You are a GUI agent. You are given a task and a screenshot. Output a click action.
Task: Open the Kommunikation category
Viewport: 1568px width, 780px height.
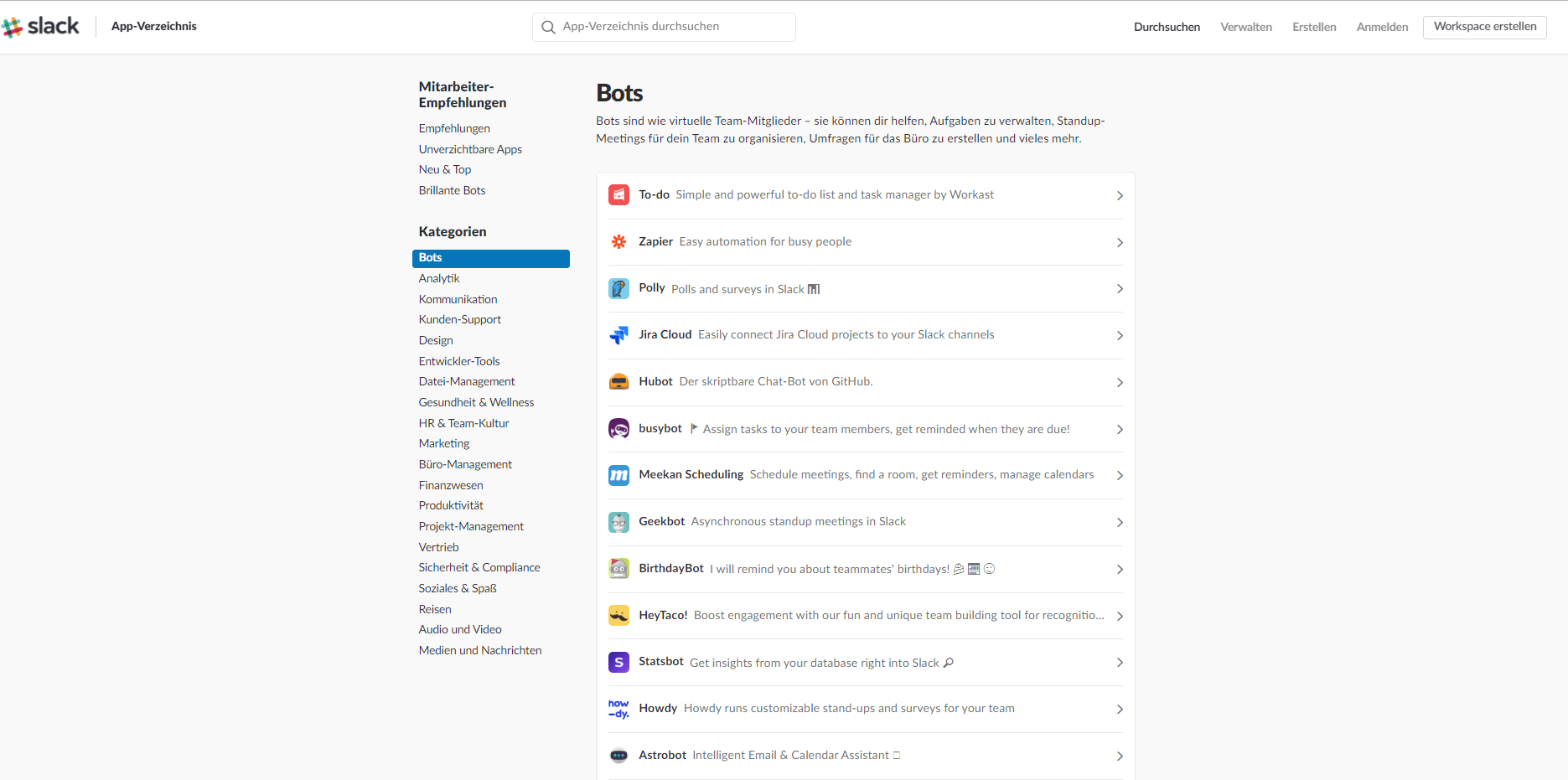tap(458, 299)
